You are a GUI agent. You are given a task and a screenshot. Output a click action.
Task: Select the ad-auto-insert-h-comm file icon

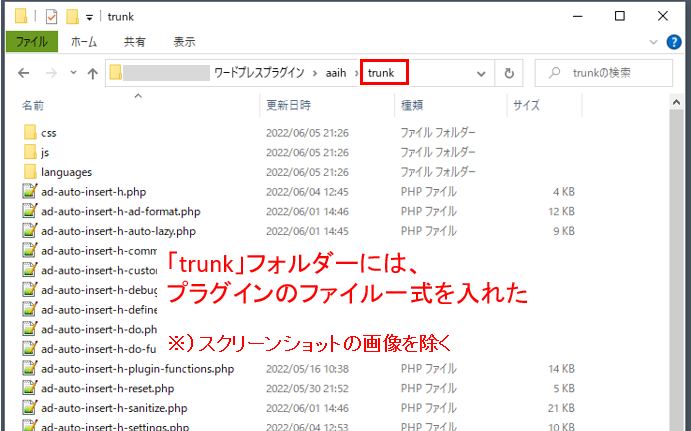(x=30, y=250)
